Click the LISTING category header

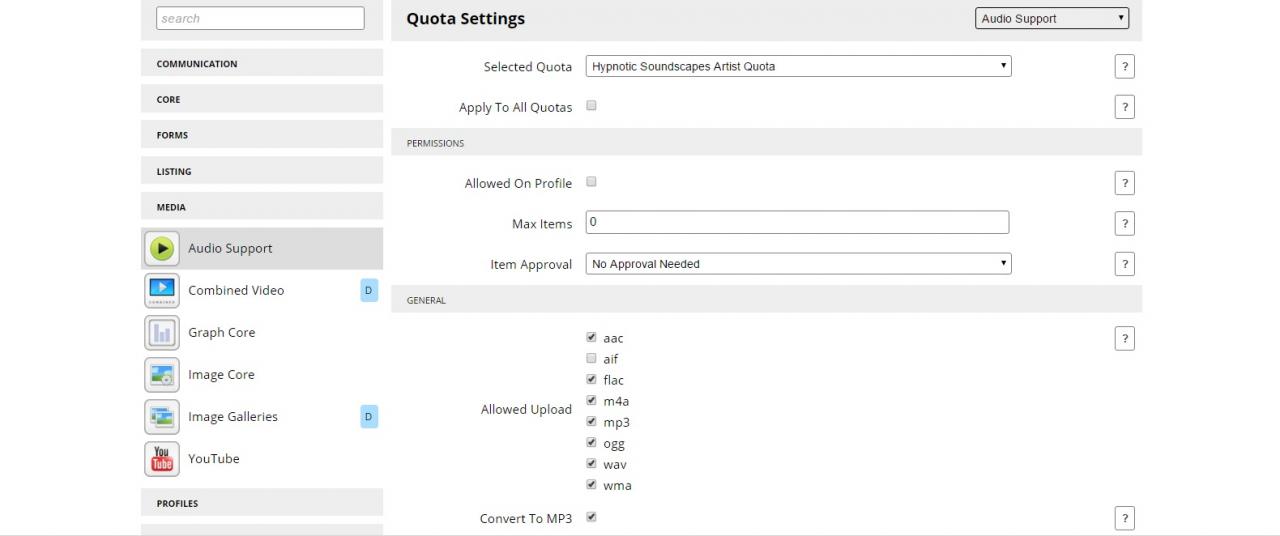[262, 171]
